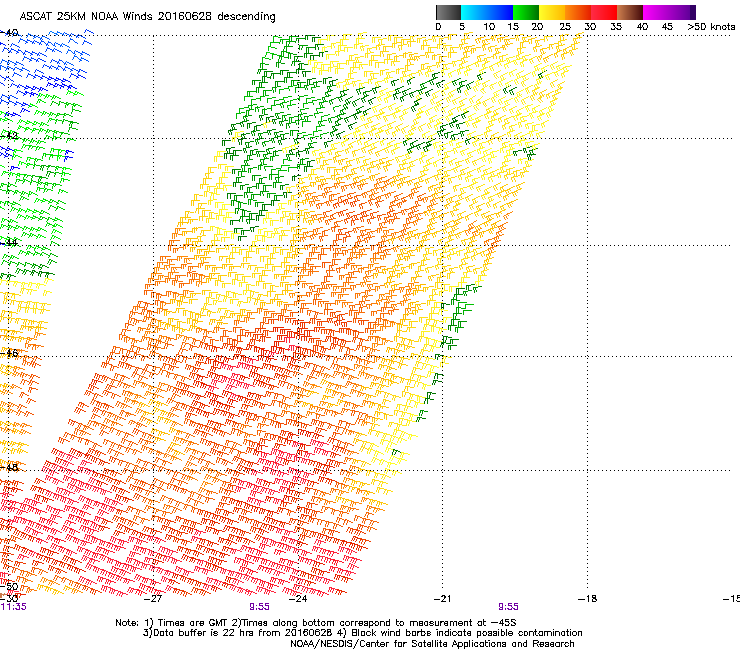Image resolution: width=740 pixels, height=650 pixels.
Task: Select the dark purple 45-50 knots legend swatch
Action: click(x=682, y=12)
